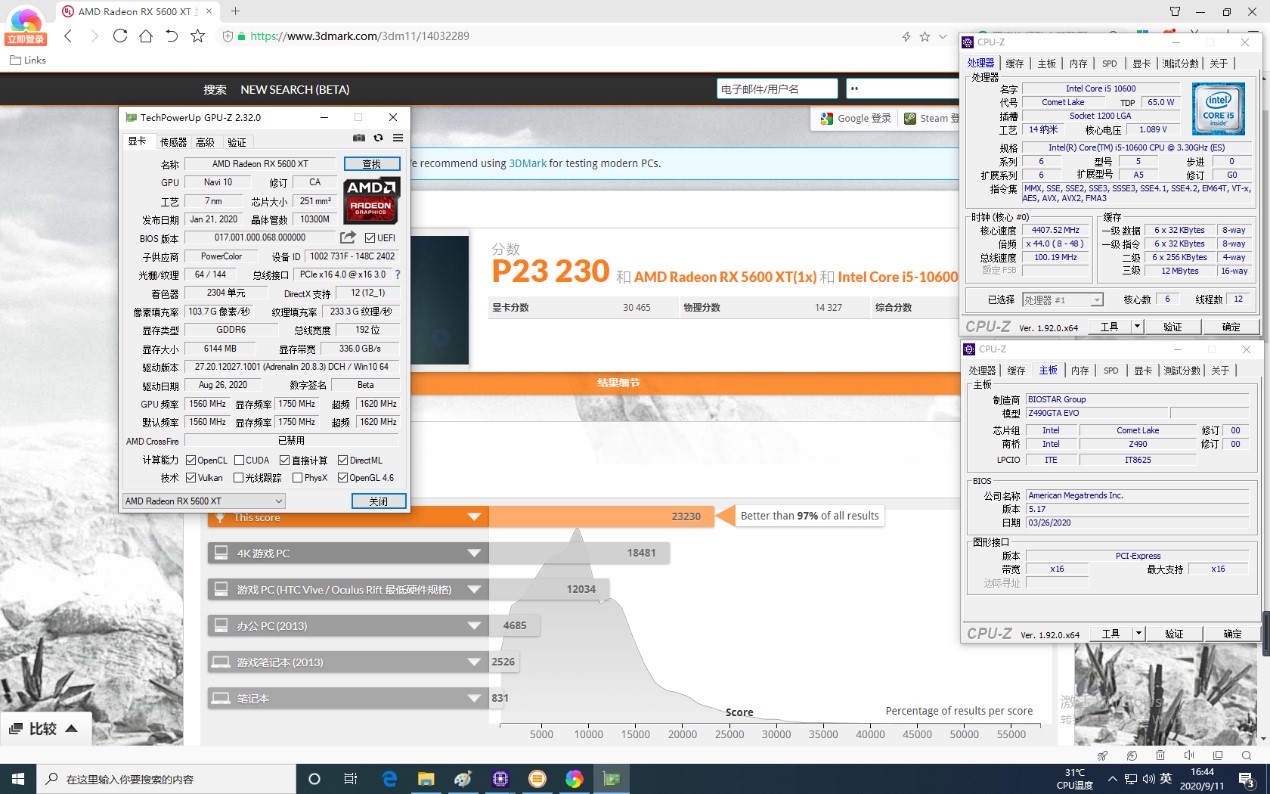Toggle DirectML checkbox
This screenshot has height=794, width=1270.
pyautogui.click(x=343, y=460)
